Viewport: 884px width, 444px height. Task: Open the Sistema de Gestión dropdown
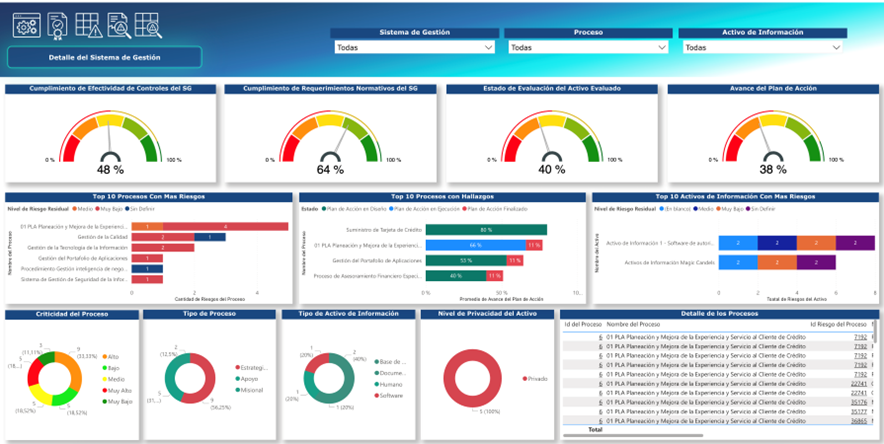point(415,47)
